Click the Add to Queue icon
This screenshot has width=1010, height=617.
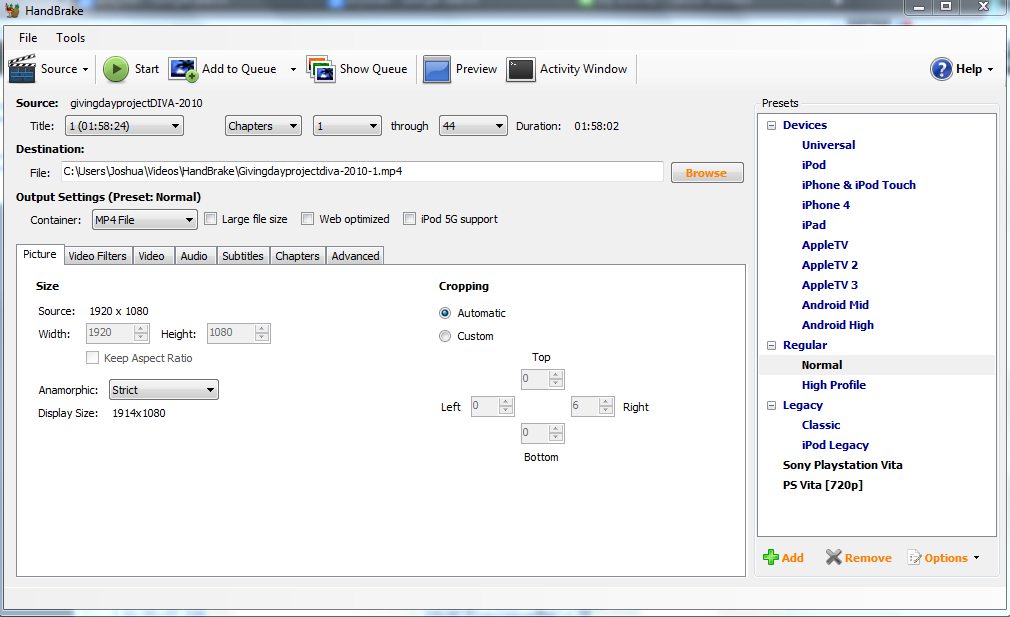click(183, 69)
